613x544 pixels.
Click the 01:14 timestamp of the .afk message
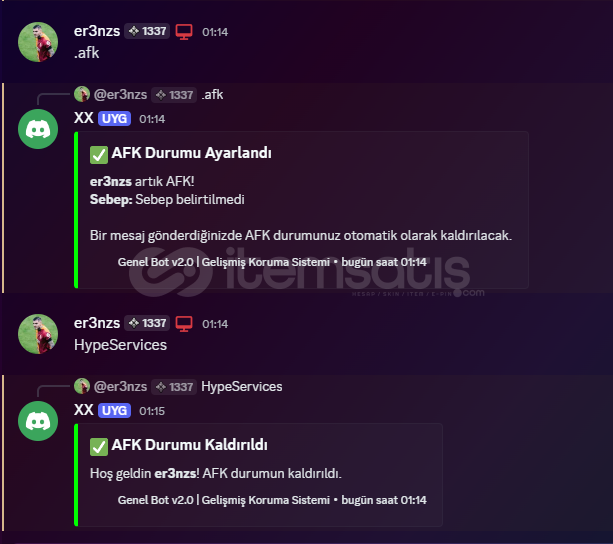pos(215,32)
